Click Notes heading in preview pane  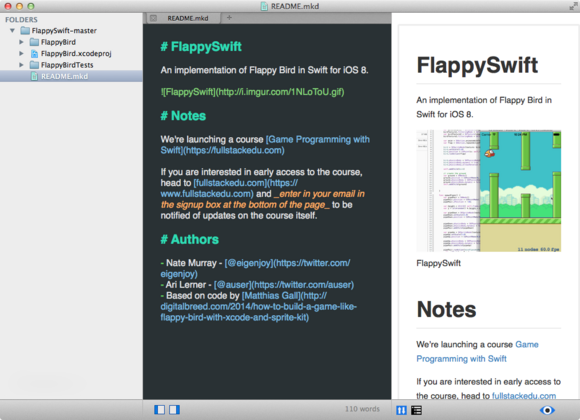[x=446, y=309]
